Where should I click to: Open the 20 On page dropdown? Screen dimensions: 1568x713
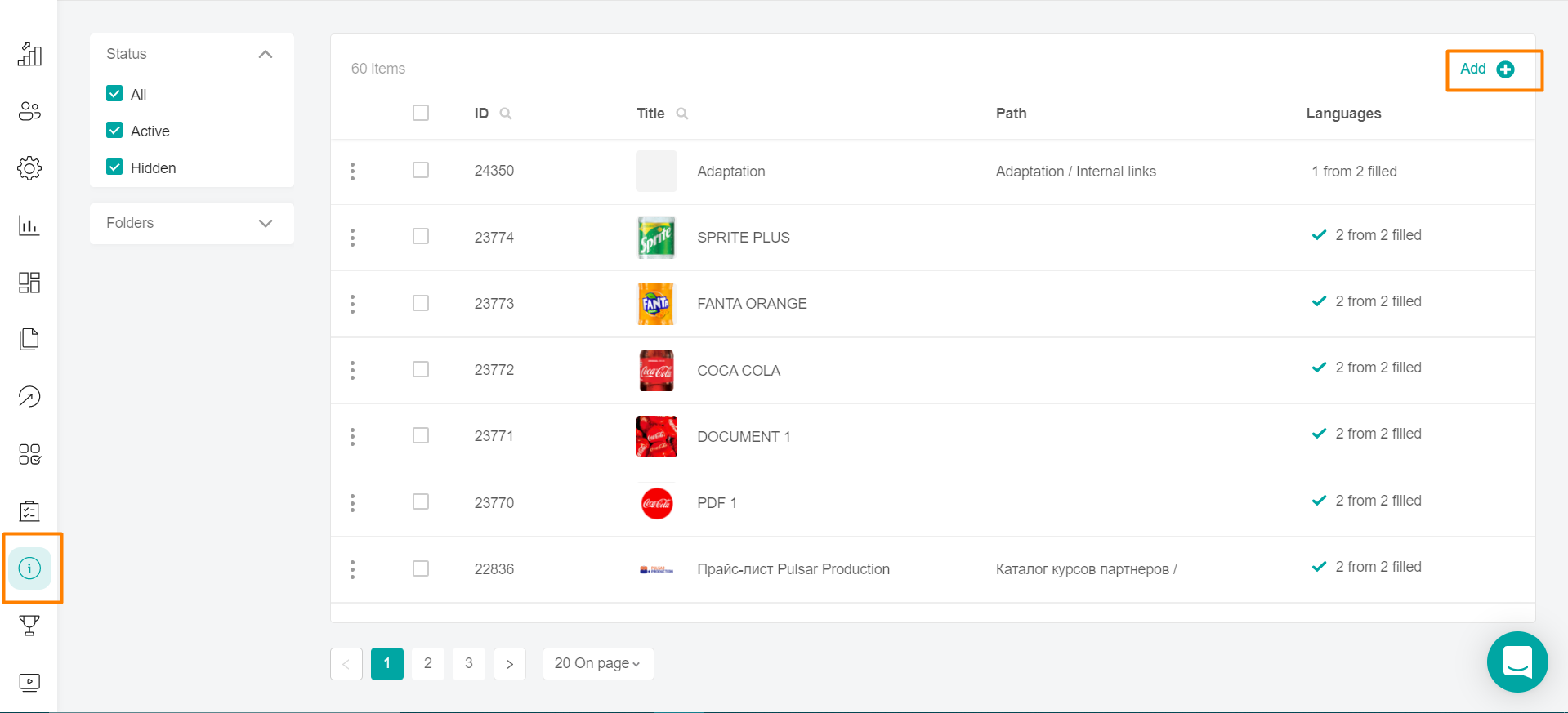click(598, 664)
